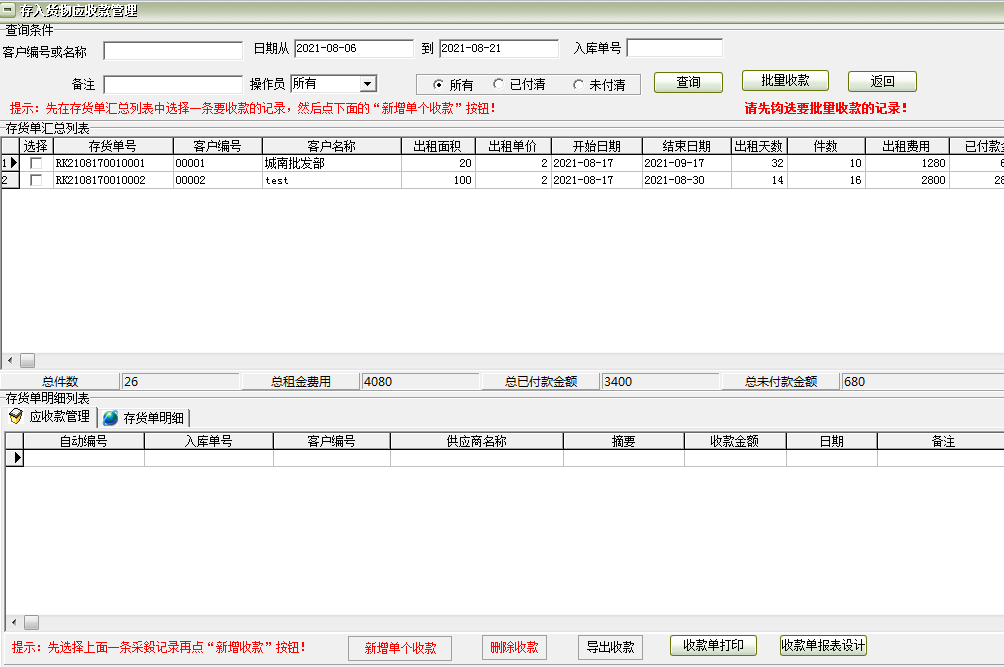The width and height of the screenshot is (1004, 667).
Task: Select the 已付清 radio button
Action: pos(498,84)
